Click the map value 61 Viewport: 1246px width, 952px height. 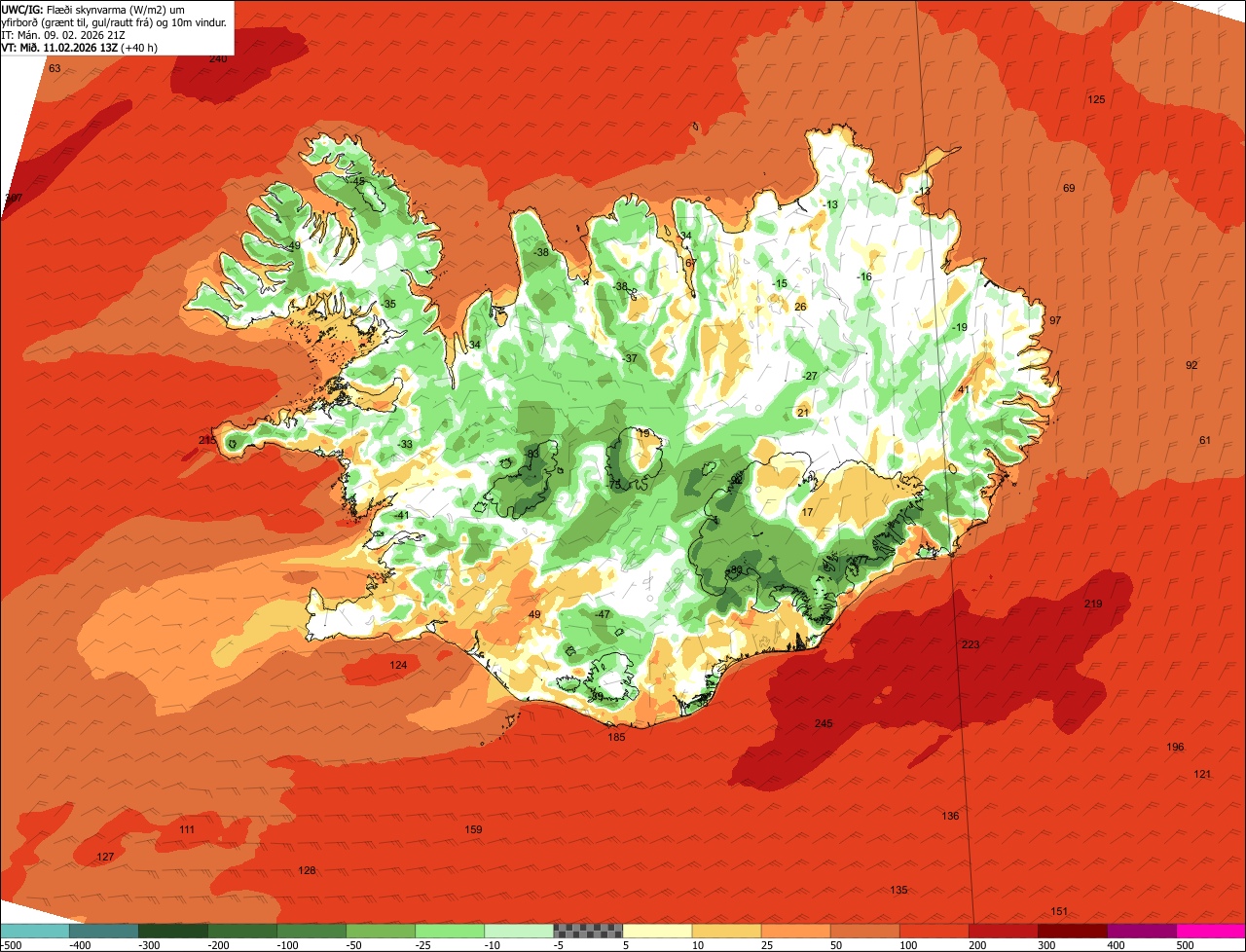(x=1205, y=440)
